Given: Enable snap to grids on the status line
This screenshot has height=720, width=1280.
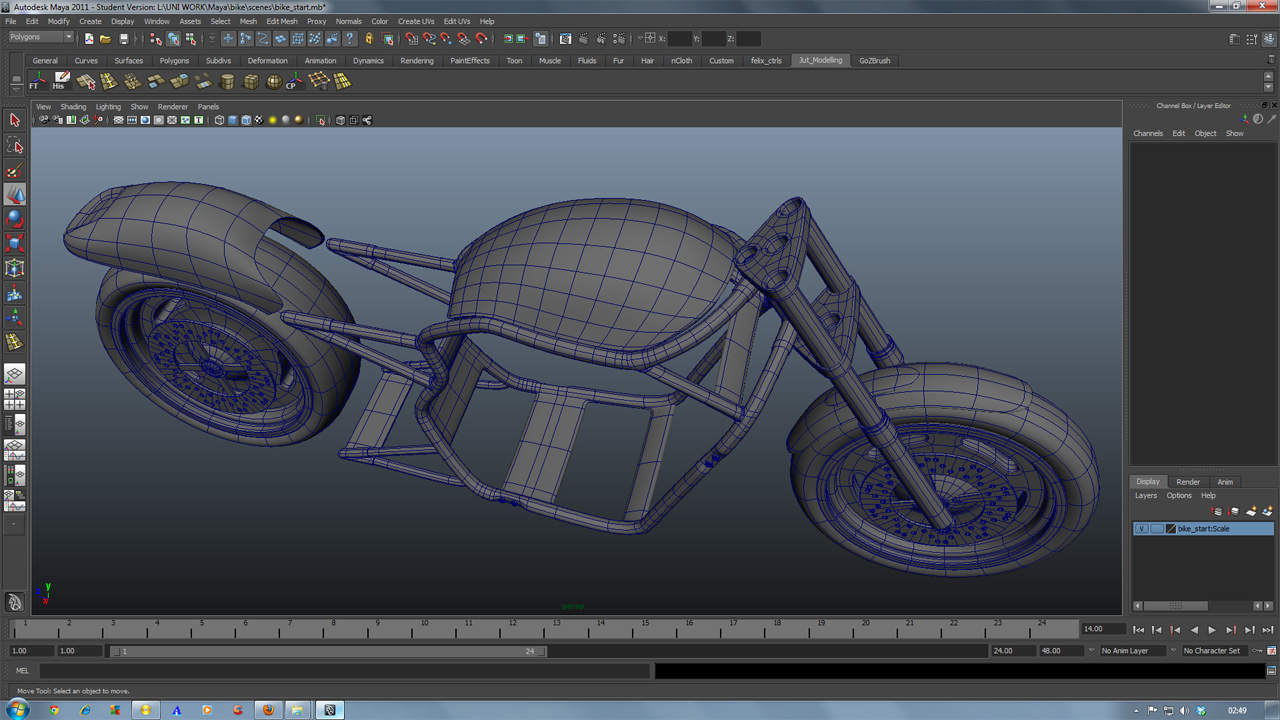Looking at the screenshot, I should click(x=412, y=39).
